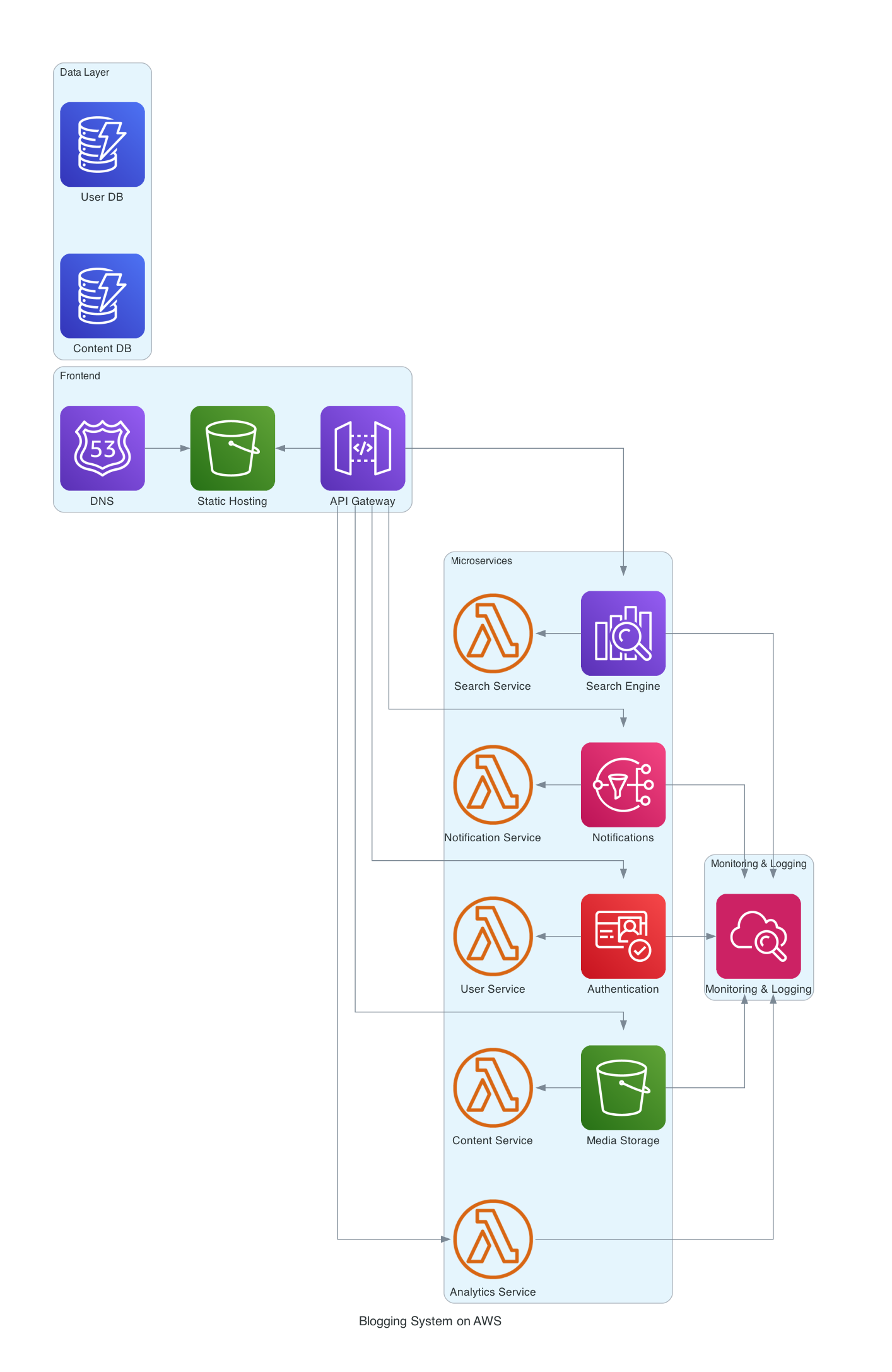
Task: Select the DNS Route 53 icon
Action: (x=102, y=448)
